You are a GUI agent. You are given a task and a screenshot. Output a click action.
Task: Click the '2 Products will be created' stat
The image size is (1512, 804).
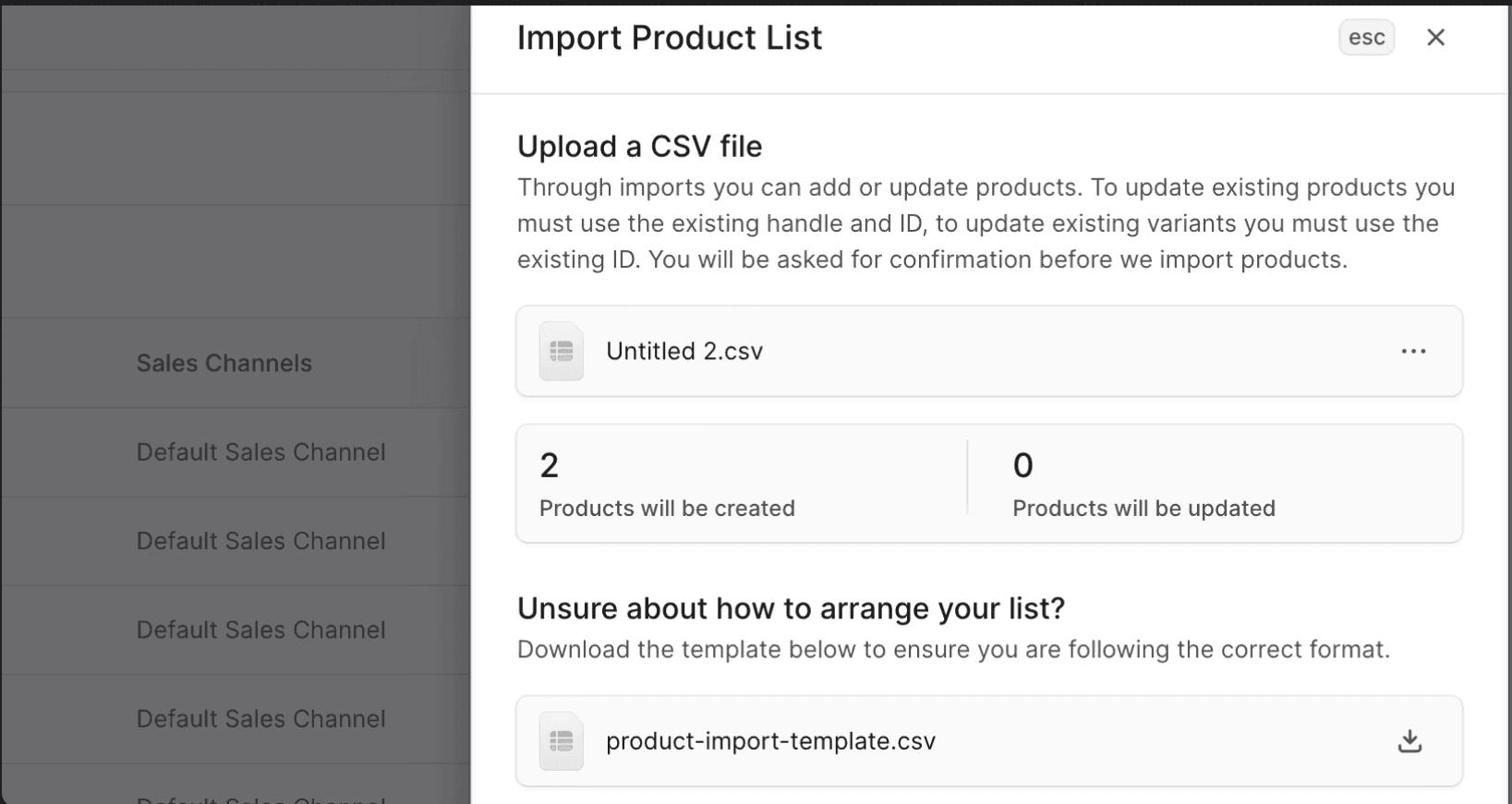coord(665,485)
